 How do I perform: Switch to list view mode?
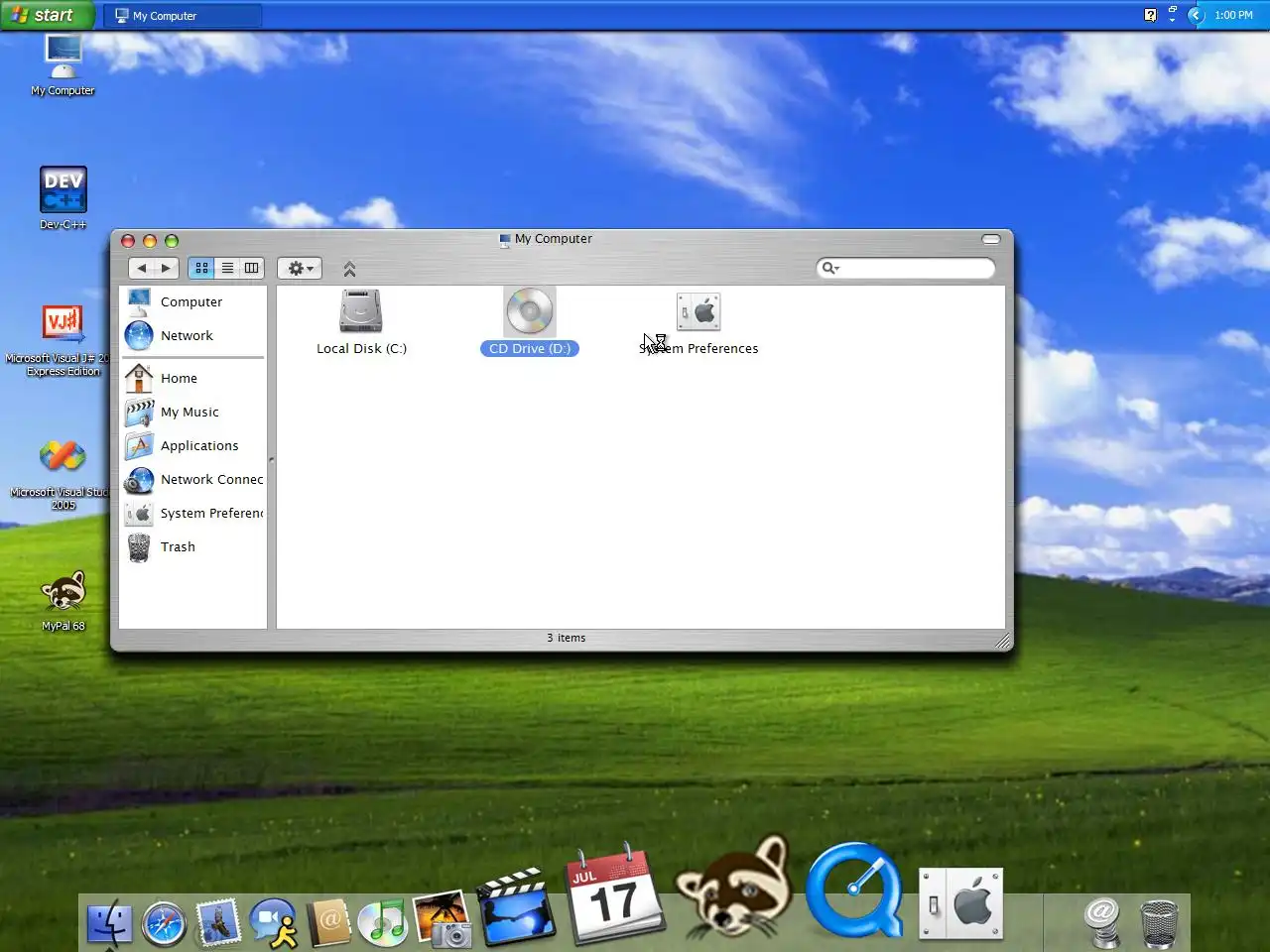227,268
